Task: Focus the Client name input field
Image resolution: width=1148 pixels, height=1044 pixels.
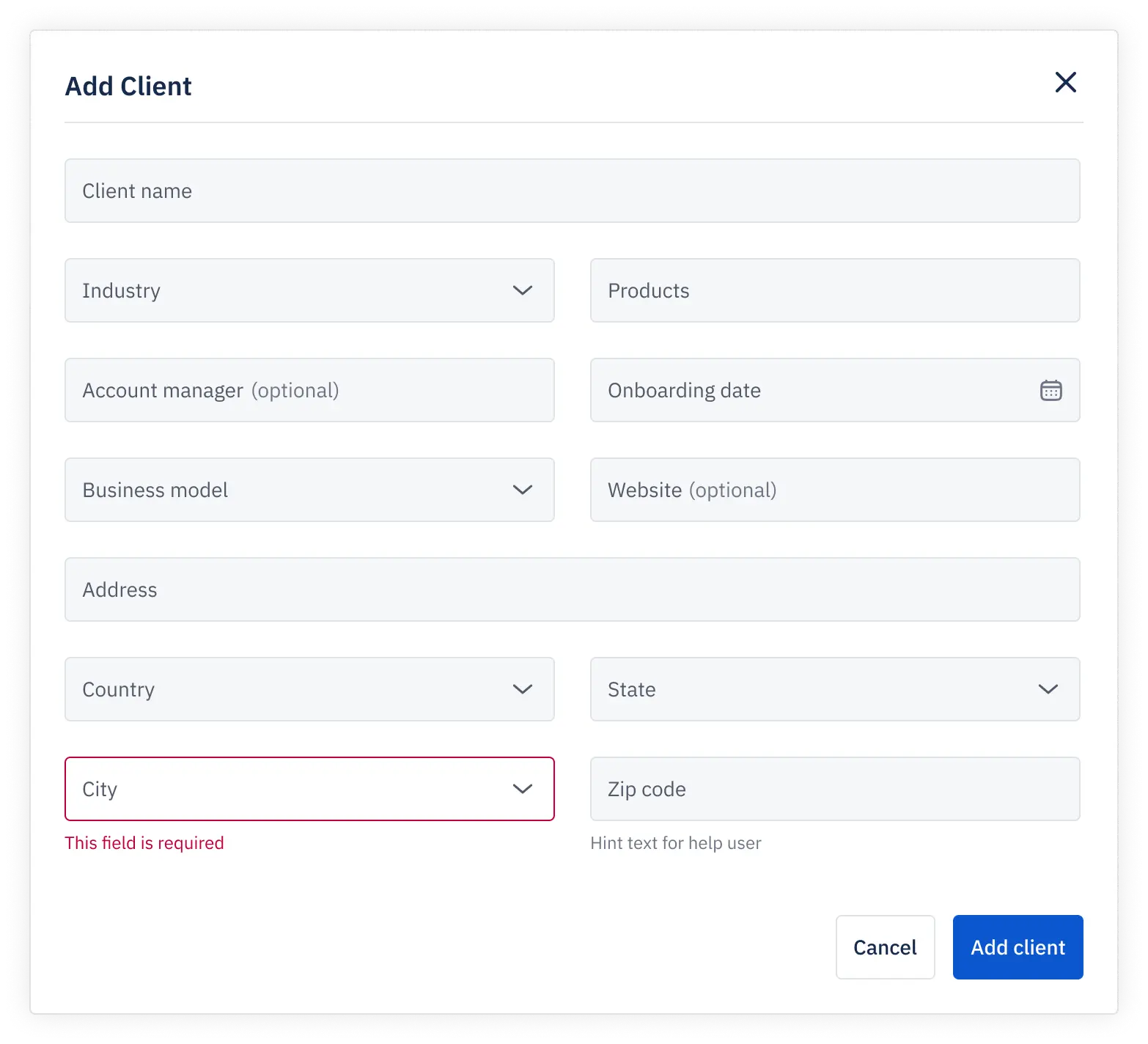Action: click(572, 191)
